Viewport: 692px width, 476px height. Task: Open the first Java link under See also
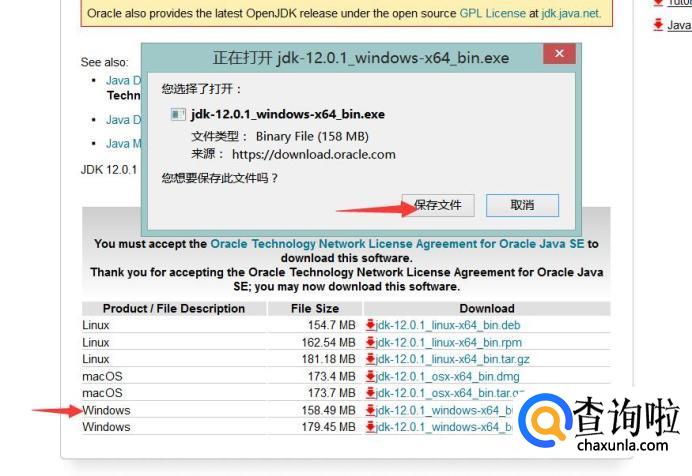(124, 80)
